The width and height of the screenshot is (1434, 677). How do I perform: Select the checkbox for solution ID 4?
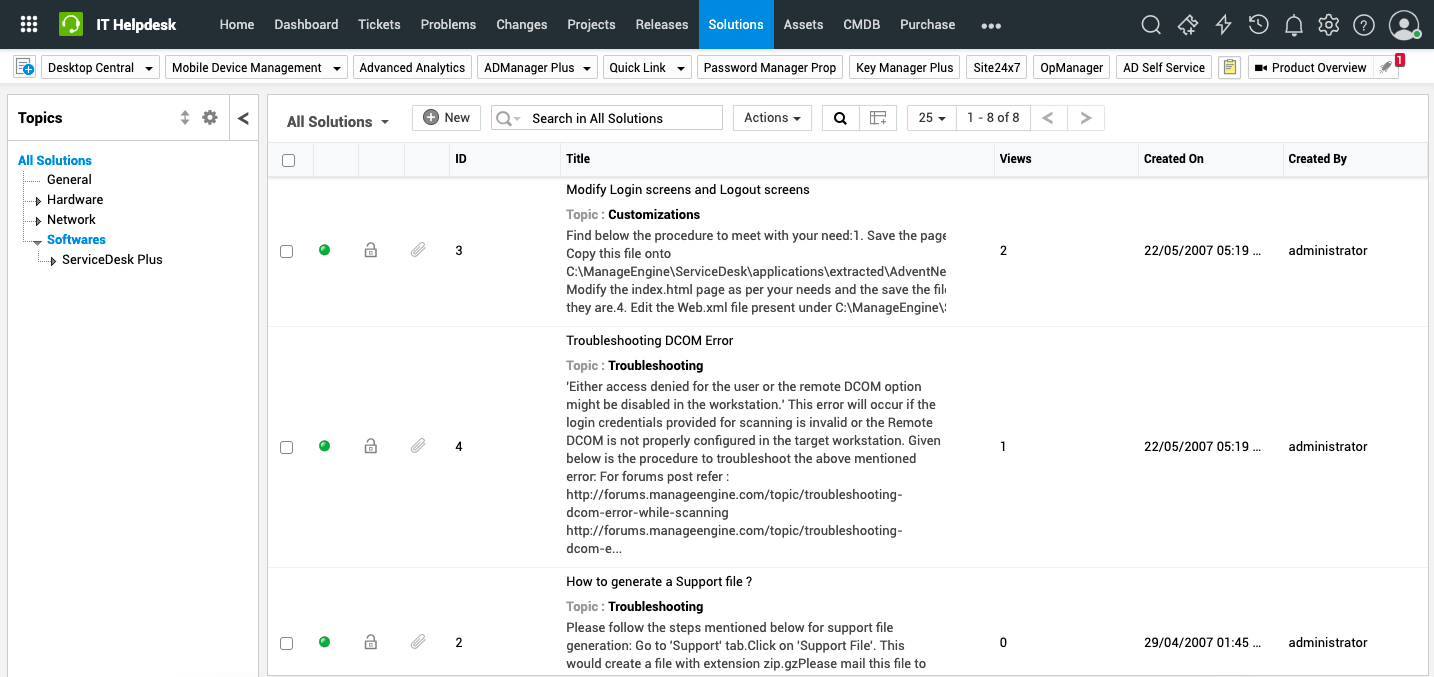pyautogui.click(x=287, y=447)
